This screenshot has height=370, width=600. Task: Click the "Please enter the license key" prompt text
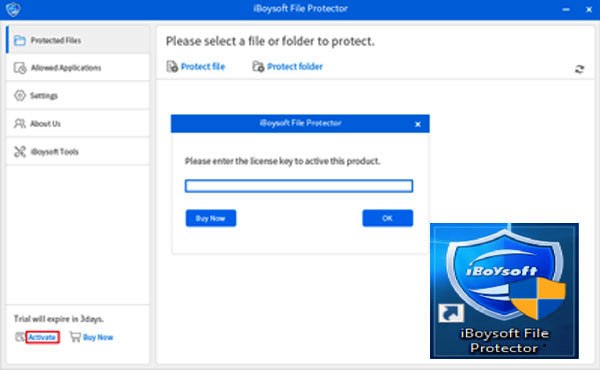pos(282,161)
